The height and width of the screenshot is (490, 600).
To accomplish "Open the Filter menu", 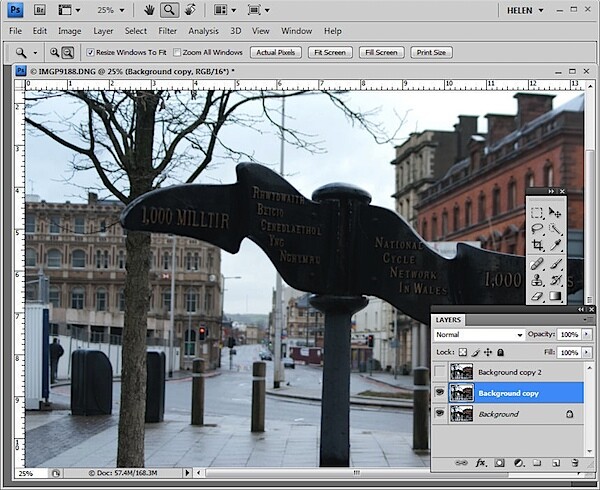I will pos(168,31).
